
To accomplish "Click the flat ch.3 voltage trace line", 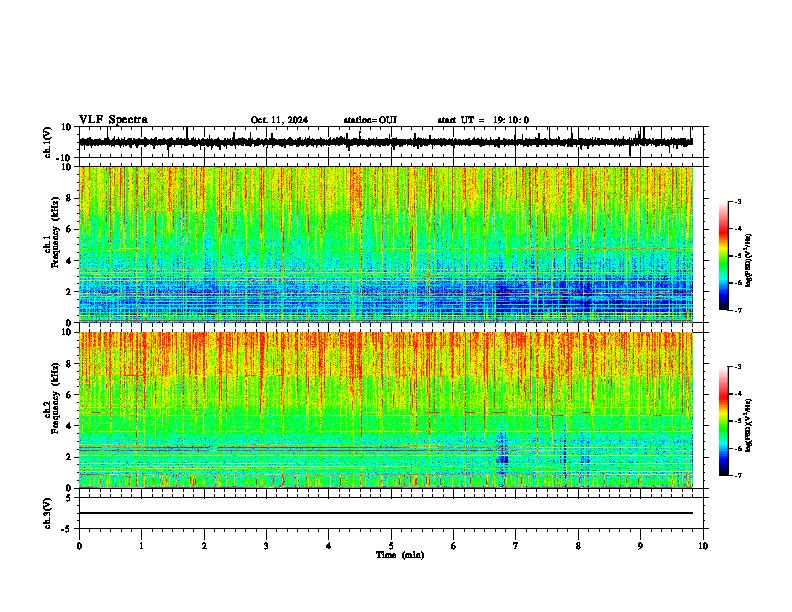I will (386, 513).
